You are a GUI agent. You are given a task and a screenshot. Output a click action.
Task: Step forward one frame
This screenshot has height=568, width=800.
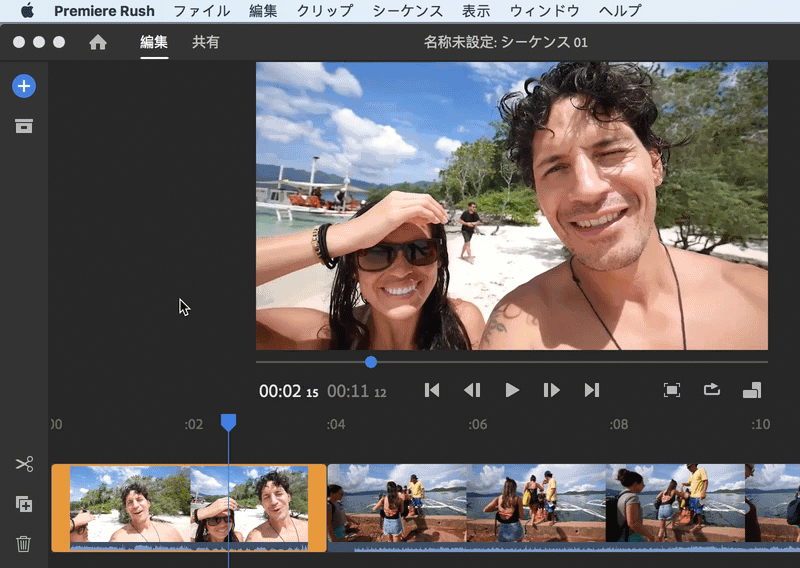point(551,390)
